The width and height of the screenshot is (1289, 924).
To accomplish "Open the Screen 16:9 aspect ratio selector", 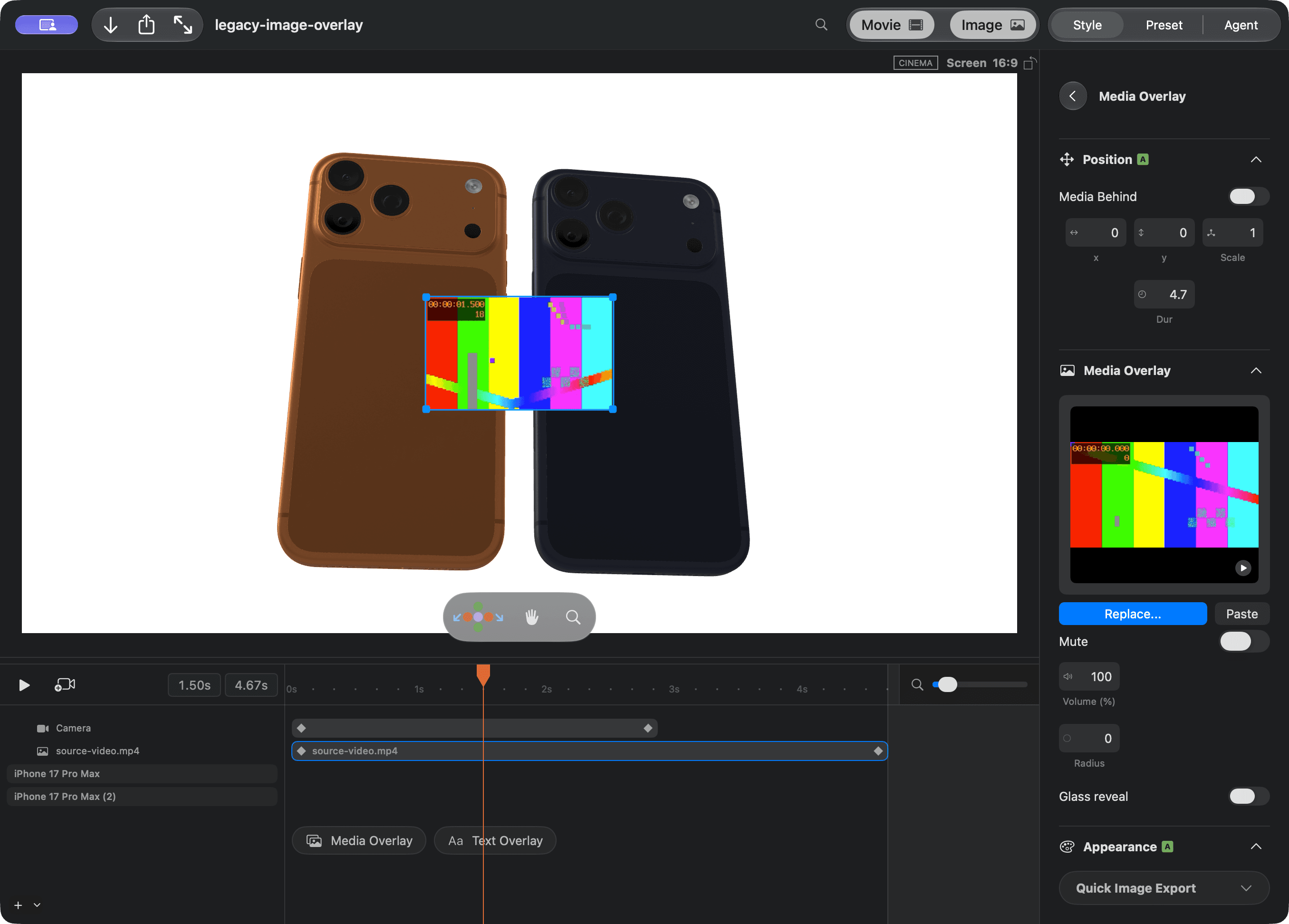I will click(x=981, y=63).
